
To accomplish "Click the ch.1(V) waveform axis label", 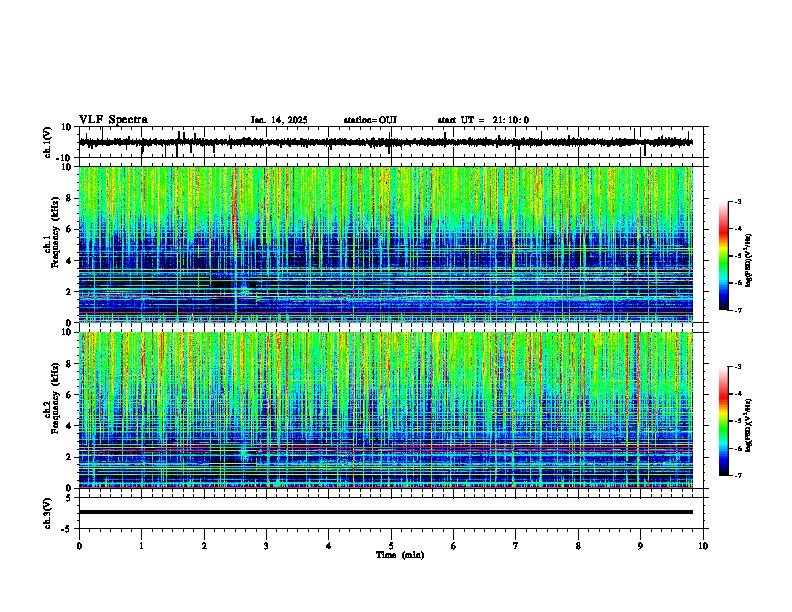I will 48,142.
